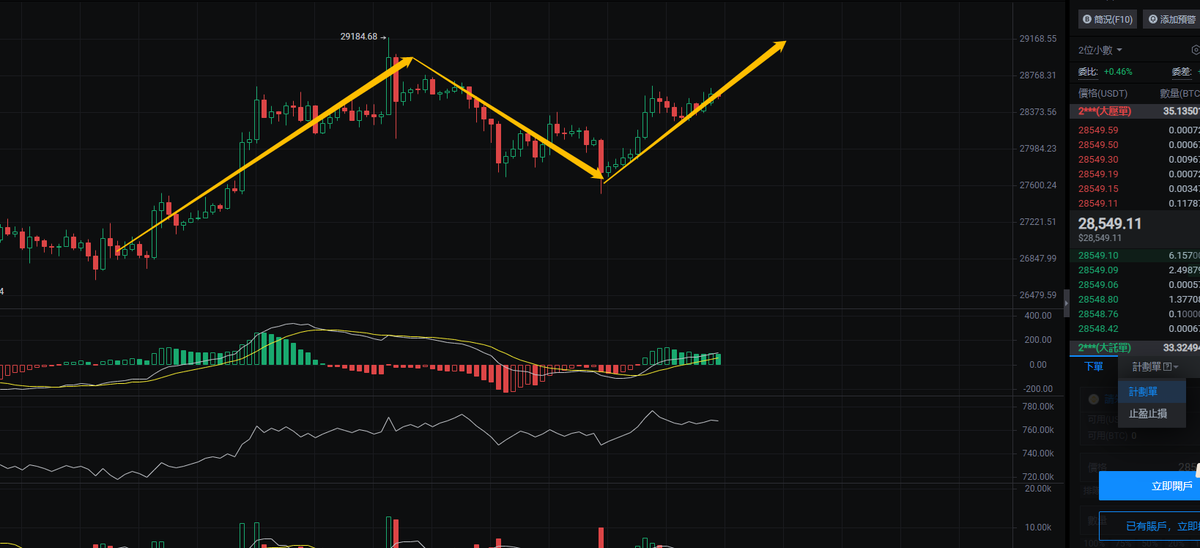
Task: Select bid price 28548.76
Action: 1098,314
